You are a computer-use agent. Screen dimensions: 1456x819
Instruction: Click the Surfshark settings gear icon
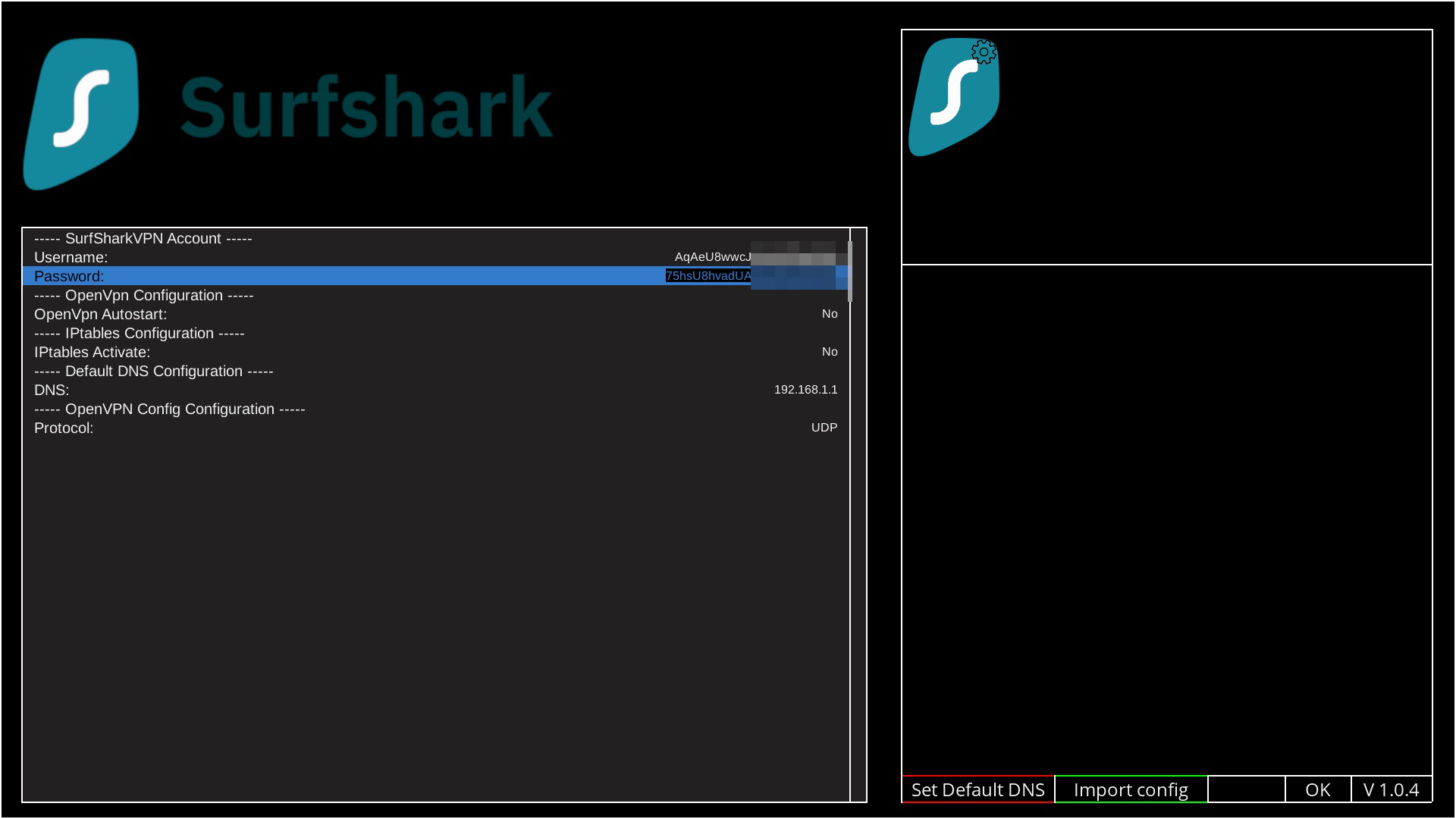click(984, 52)
